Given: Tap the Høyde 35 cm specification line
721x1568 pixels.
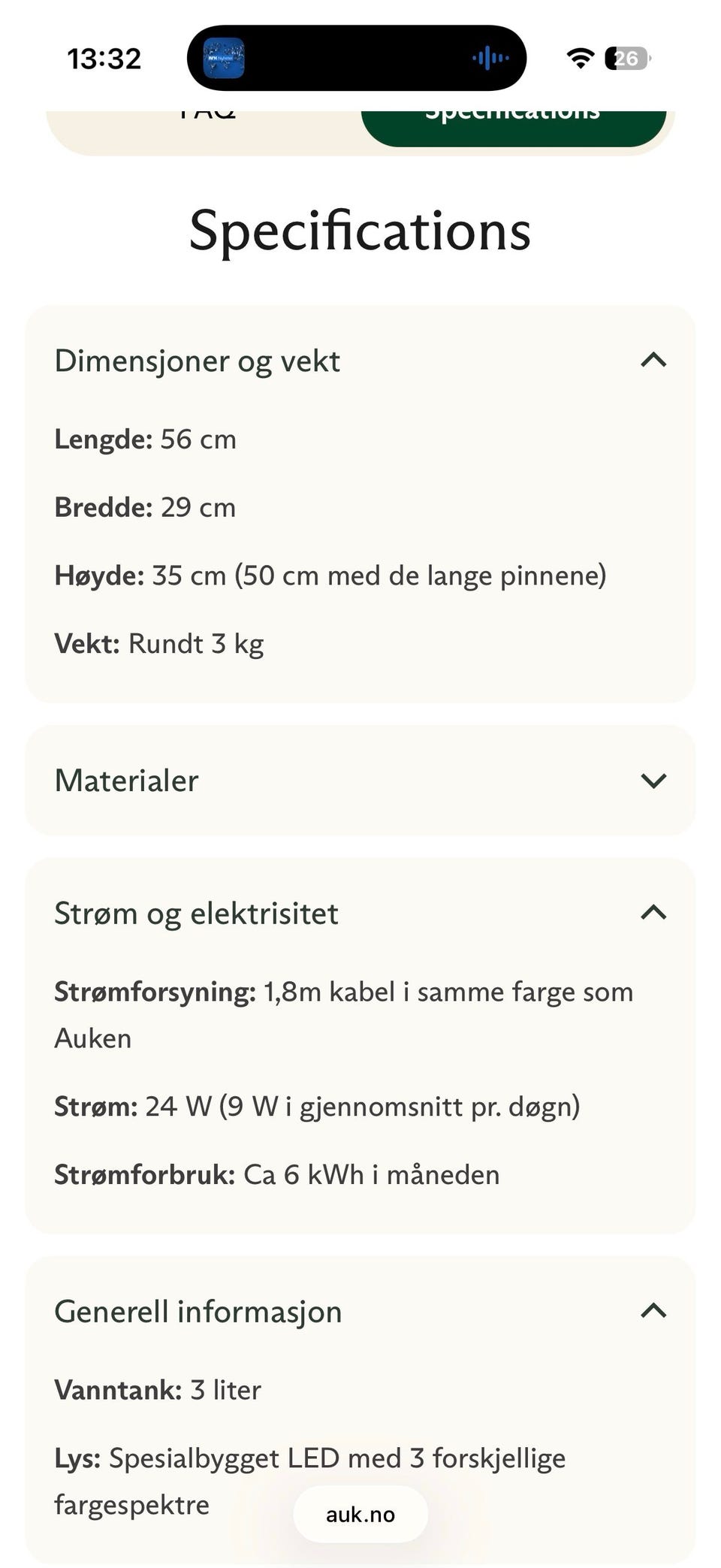Looking at the screenshot, I should 330,576.
